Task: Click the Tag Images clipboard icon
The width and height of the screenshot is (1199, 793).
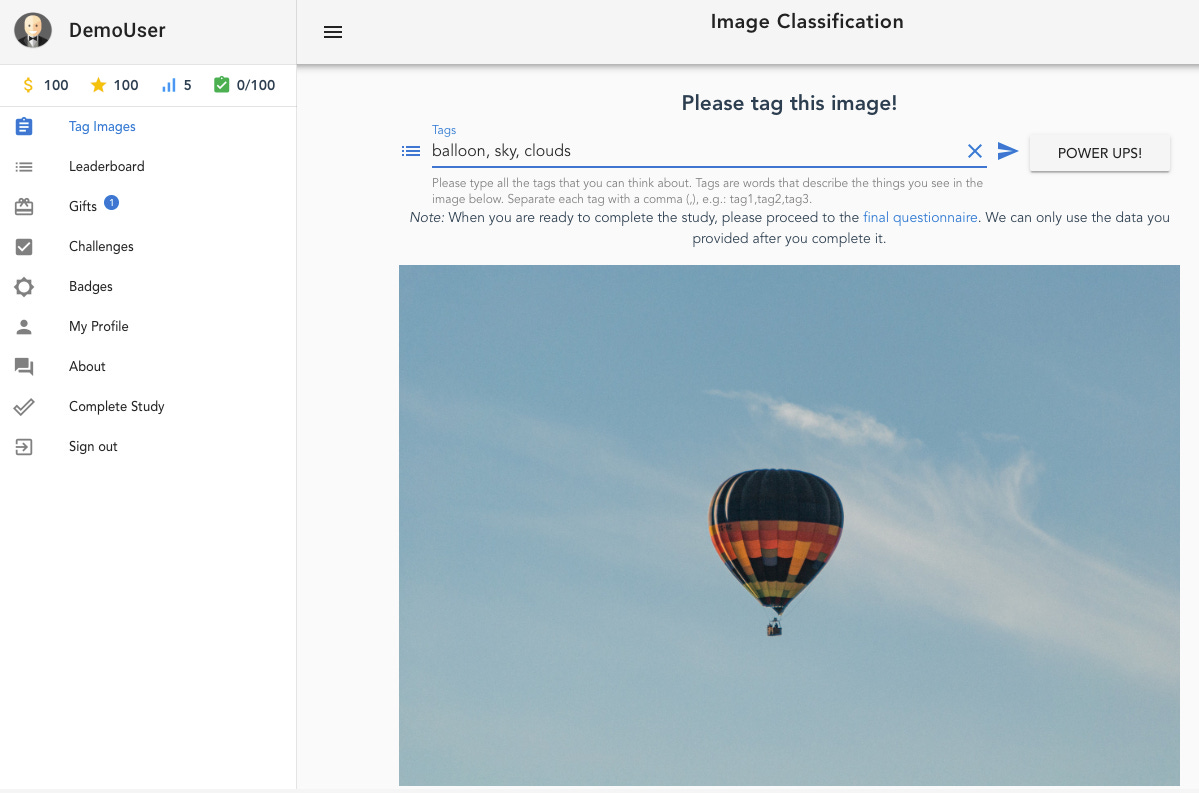Action: point(24,126)
